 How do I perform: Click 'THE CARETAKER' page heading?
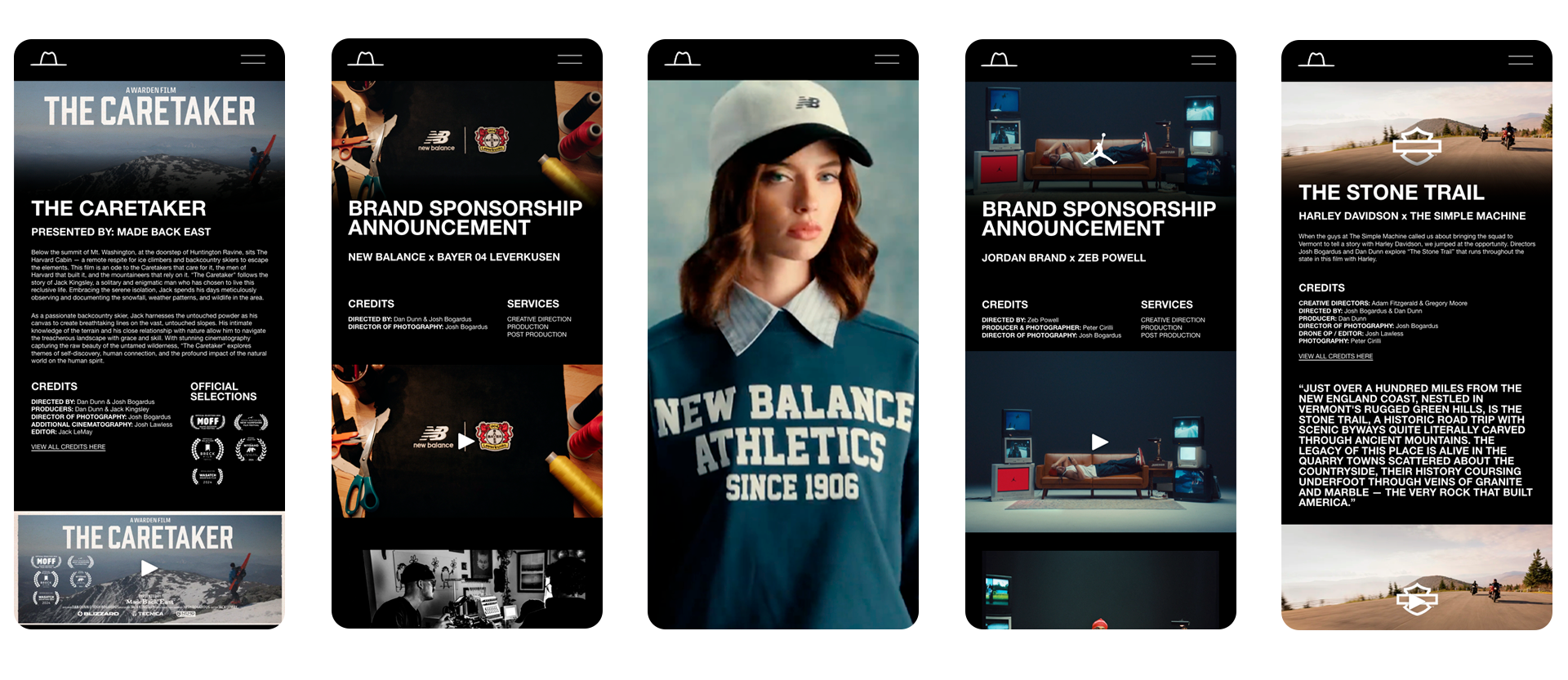click(x=118, y=209)
